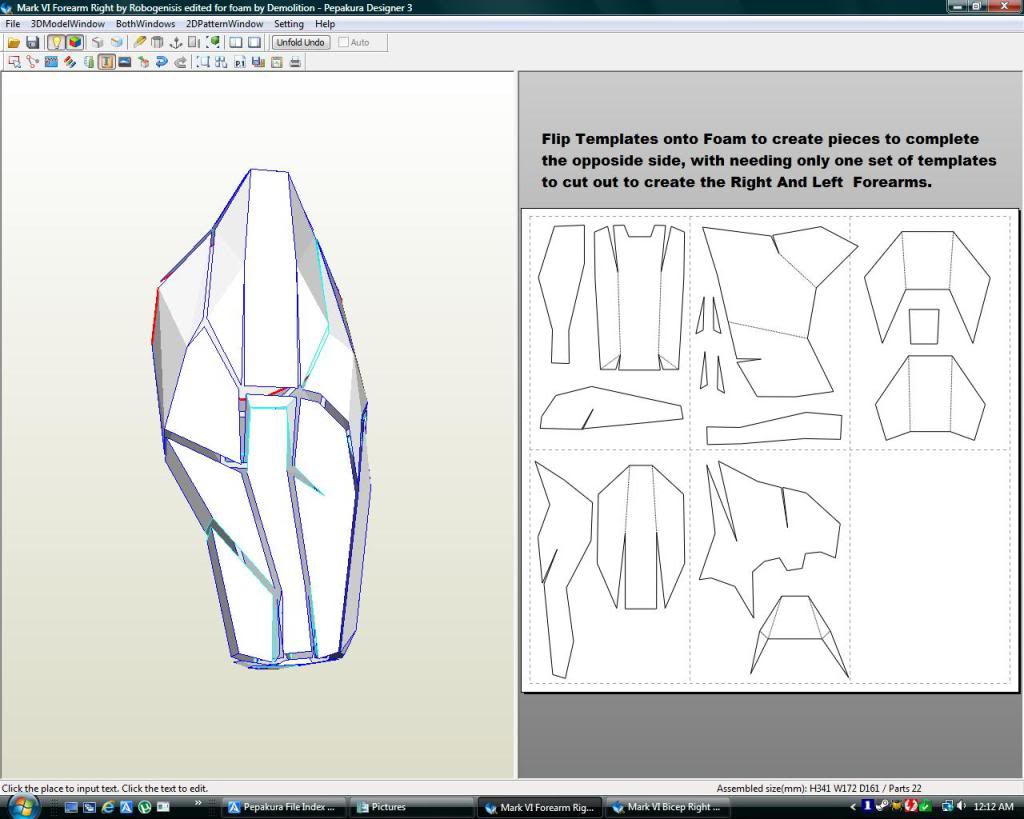This screenshot has width=1024, height=819.
Task: Open the File menu
Action: (12, 24)
